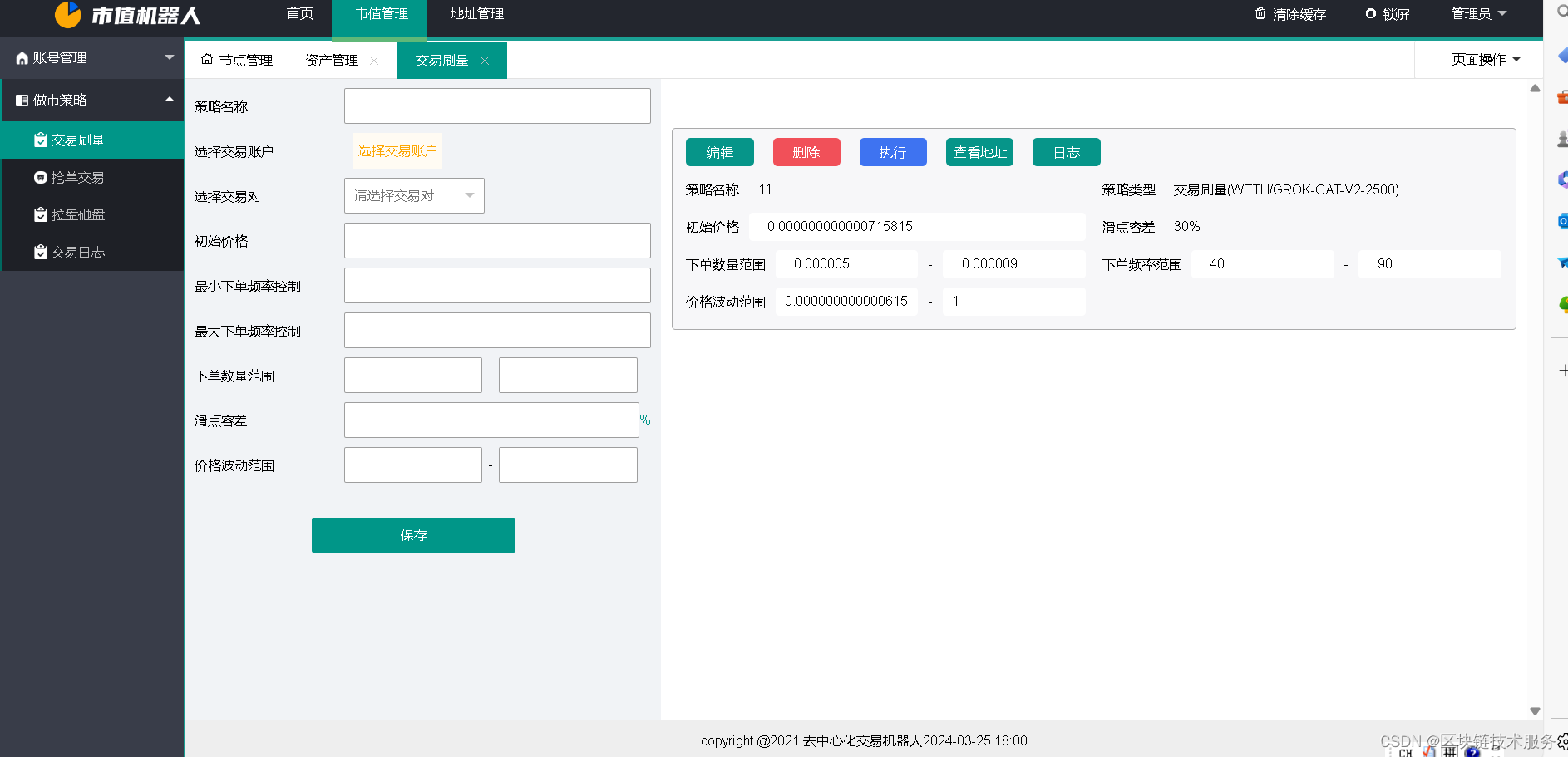Image resolution: width=1568 pixels, height=757 pixels.
Task: Click the home icon next to 节点管理
Action: point(207,59)
